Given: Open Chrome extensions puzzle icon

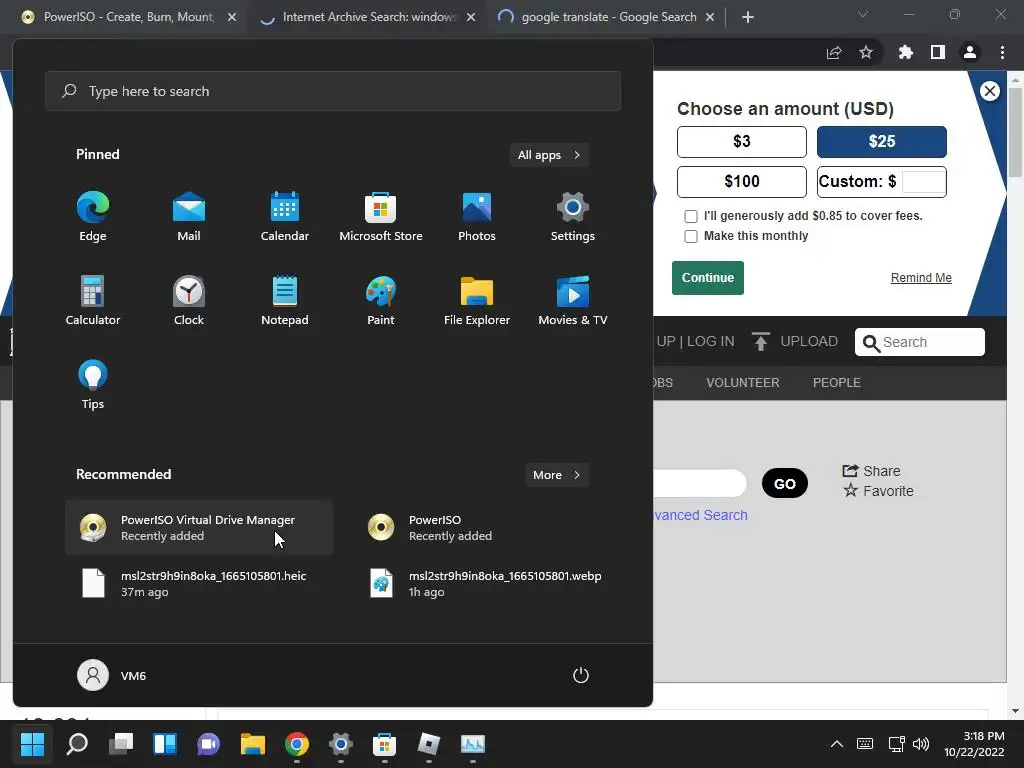Looking at the screenshot, I should [x=905, y=52].
